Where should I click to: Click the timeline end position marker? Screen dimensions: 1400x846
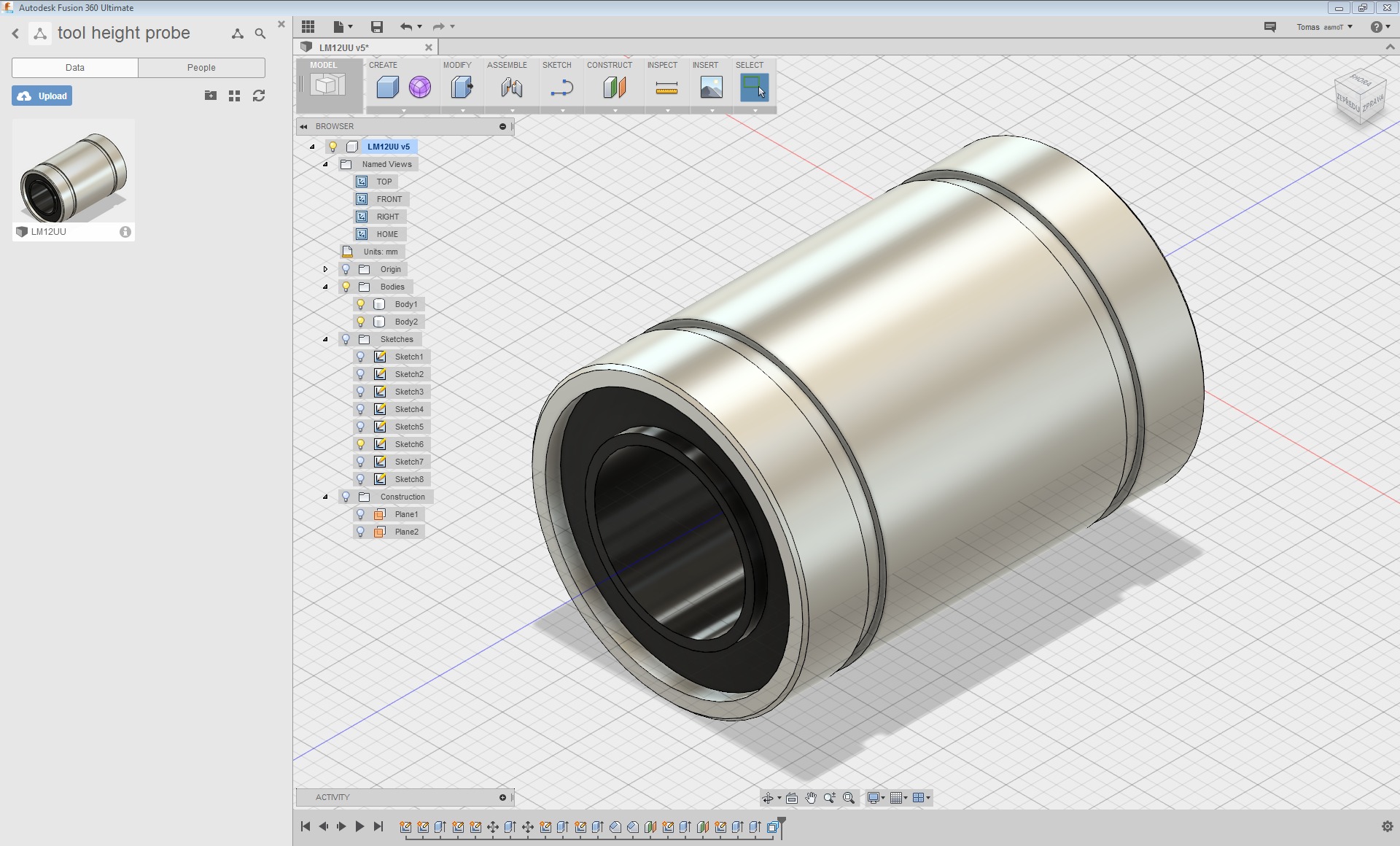(782, 823)
